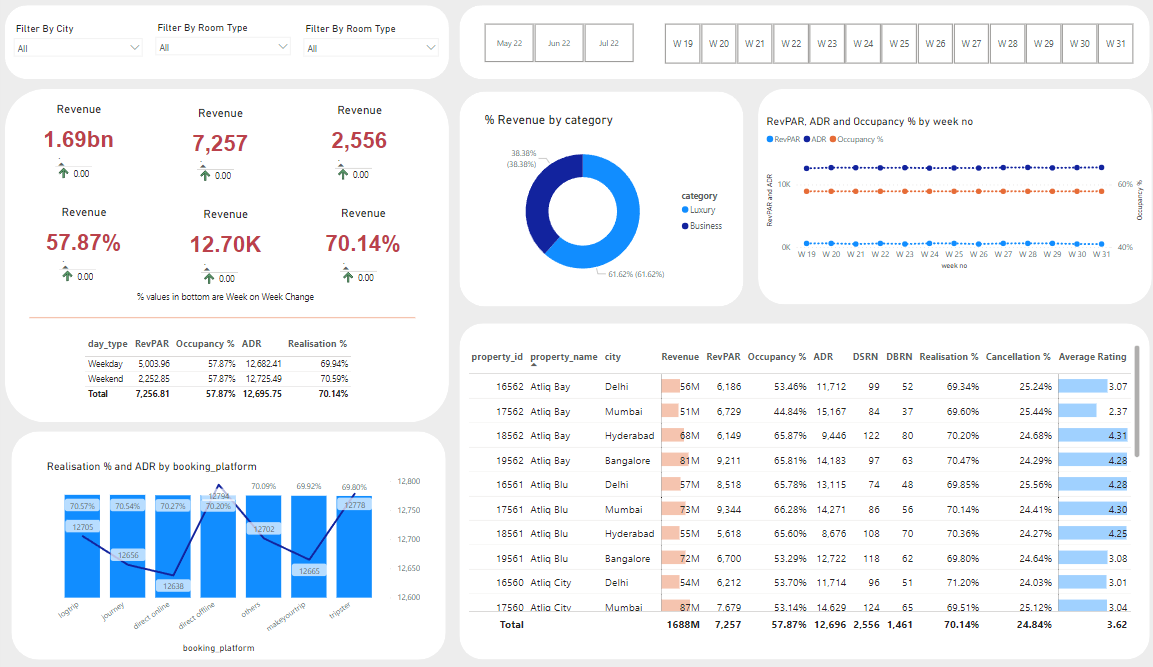Click the property table vertical scrollbar
1153x667 pixels.
tap(1137, 400)
